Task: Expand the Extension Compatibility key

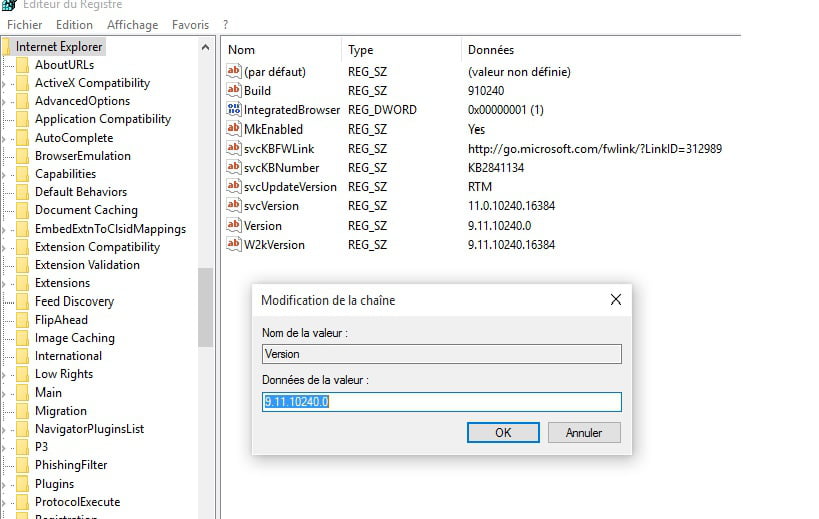Action: tap(4, 247)
